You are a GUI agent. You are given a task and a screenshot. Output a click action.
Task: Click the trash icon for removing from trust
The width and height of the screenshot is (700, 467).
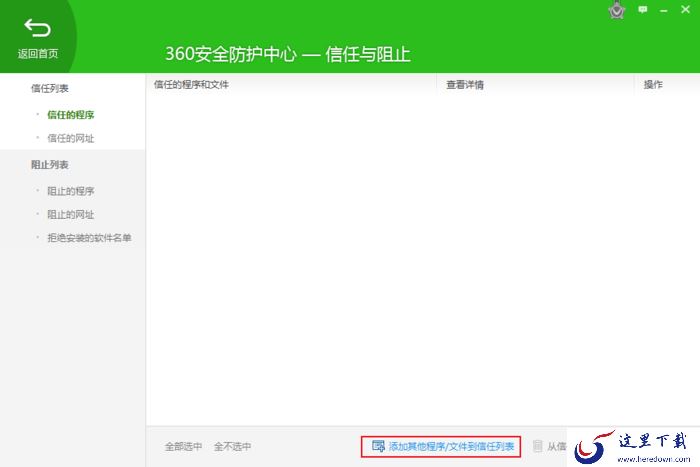click(538, 446)
